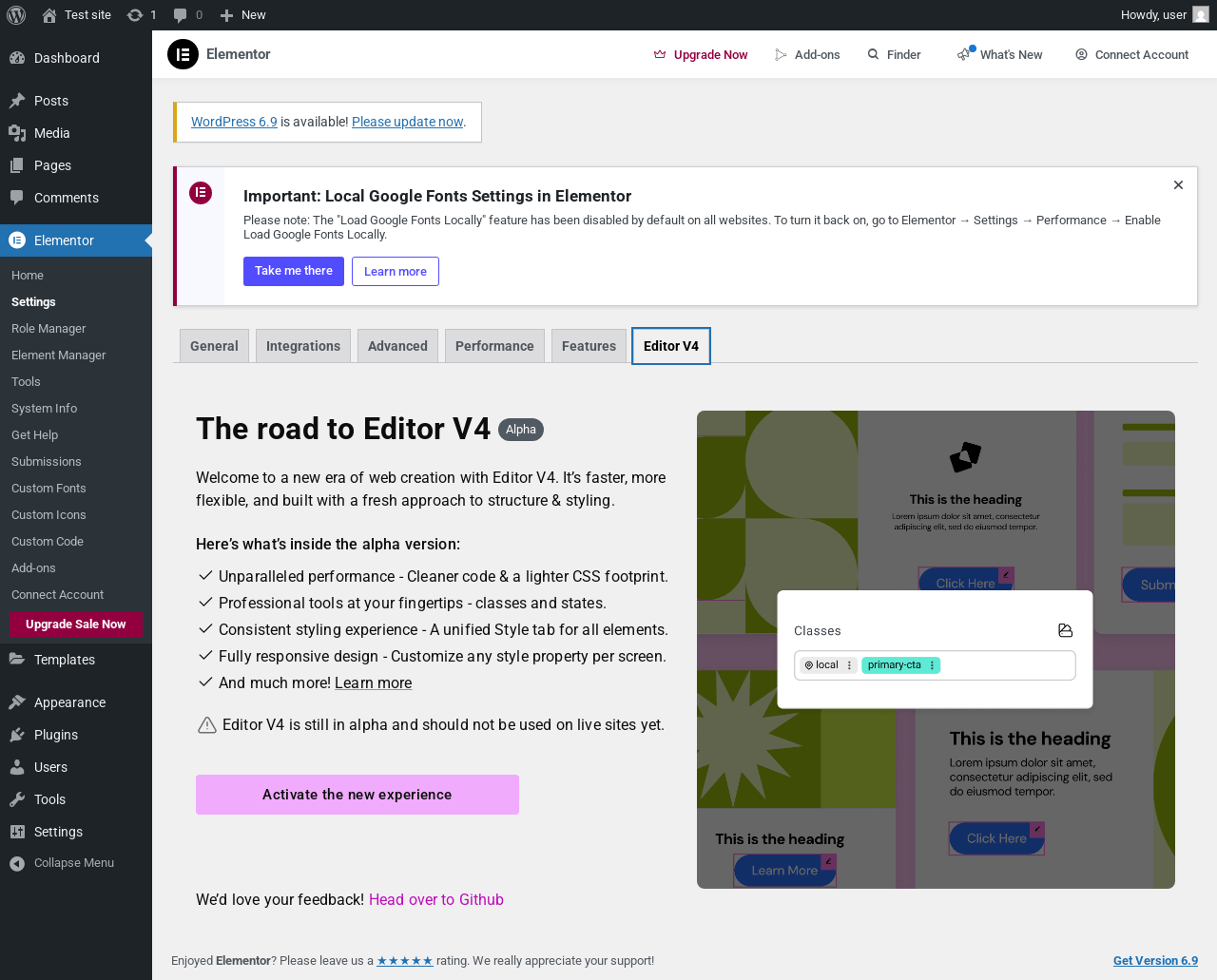Dismiss the Google Fonts notice
The width and height of the screenshot is (1217, 980).
[x=1178, y=185]
